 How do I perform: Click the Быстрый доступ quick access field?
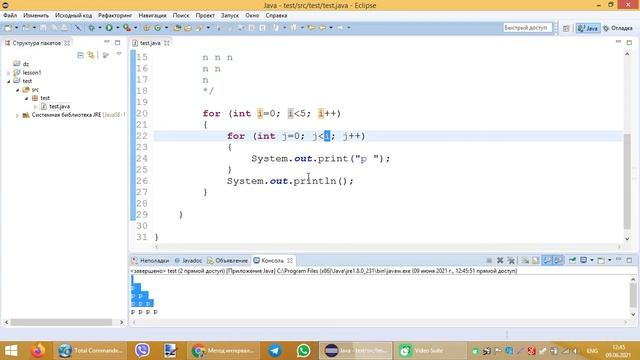(527, 28)
